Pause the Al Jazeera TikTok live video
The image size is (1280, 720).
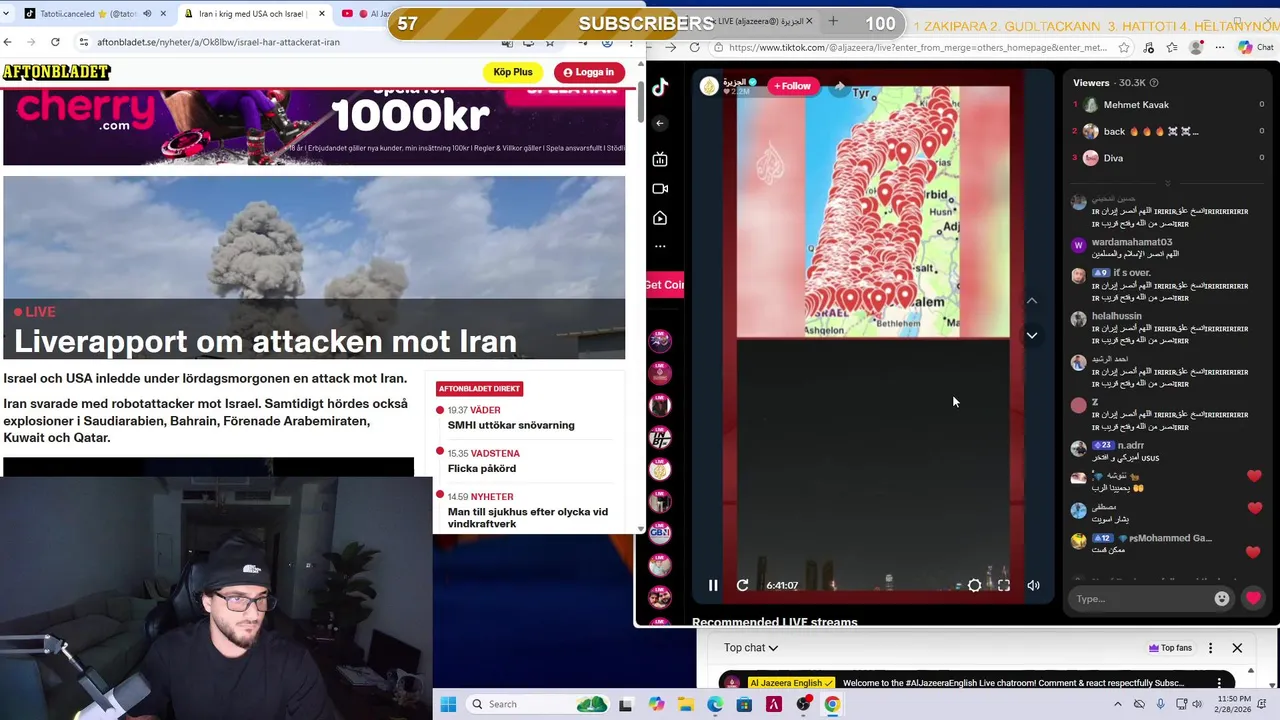tap(713, 586)
